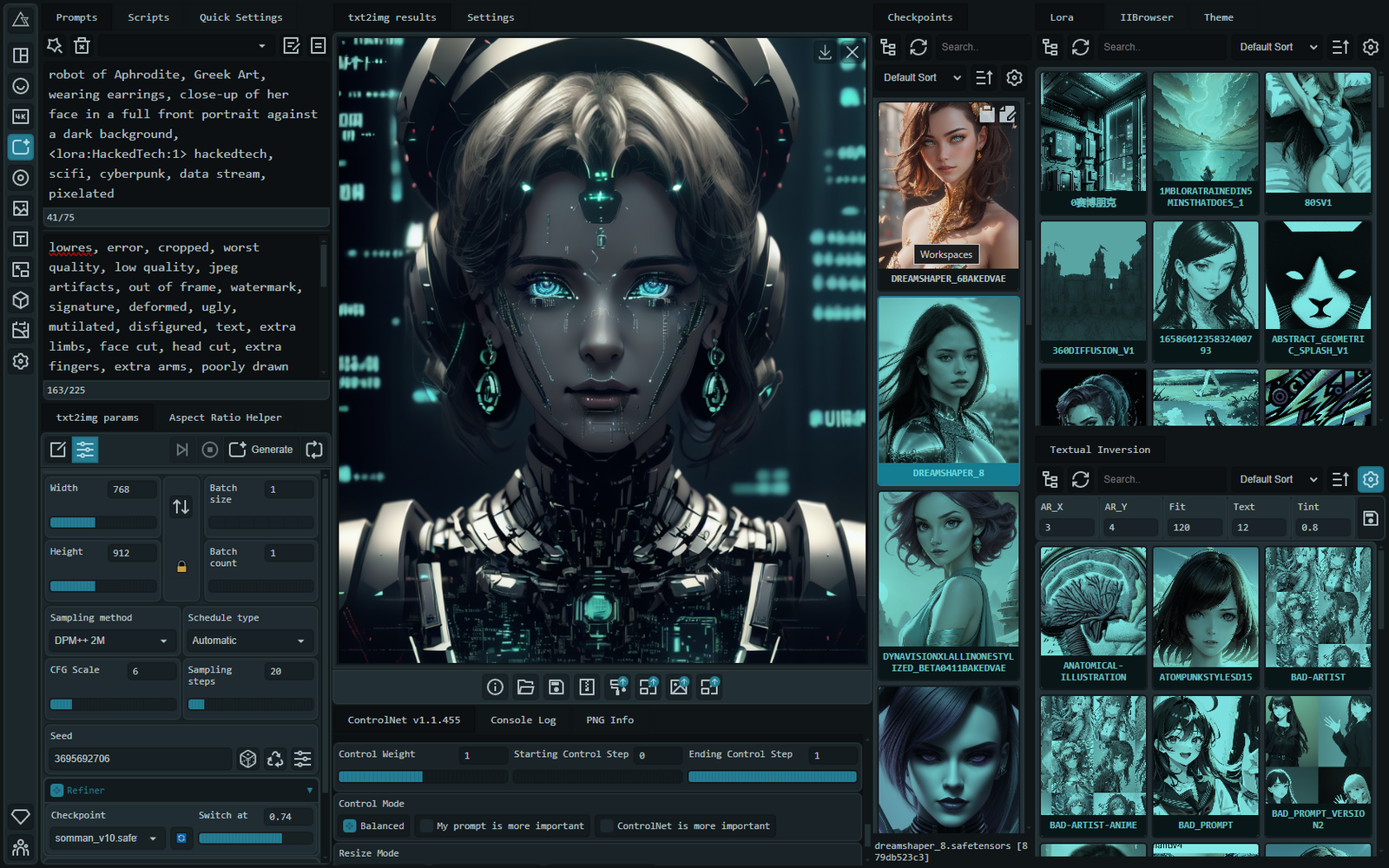Click the swap width and height arrows
The width and height of the screenshot is (1389, 868).
pyautogui.click(x=181, y=506)
